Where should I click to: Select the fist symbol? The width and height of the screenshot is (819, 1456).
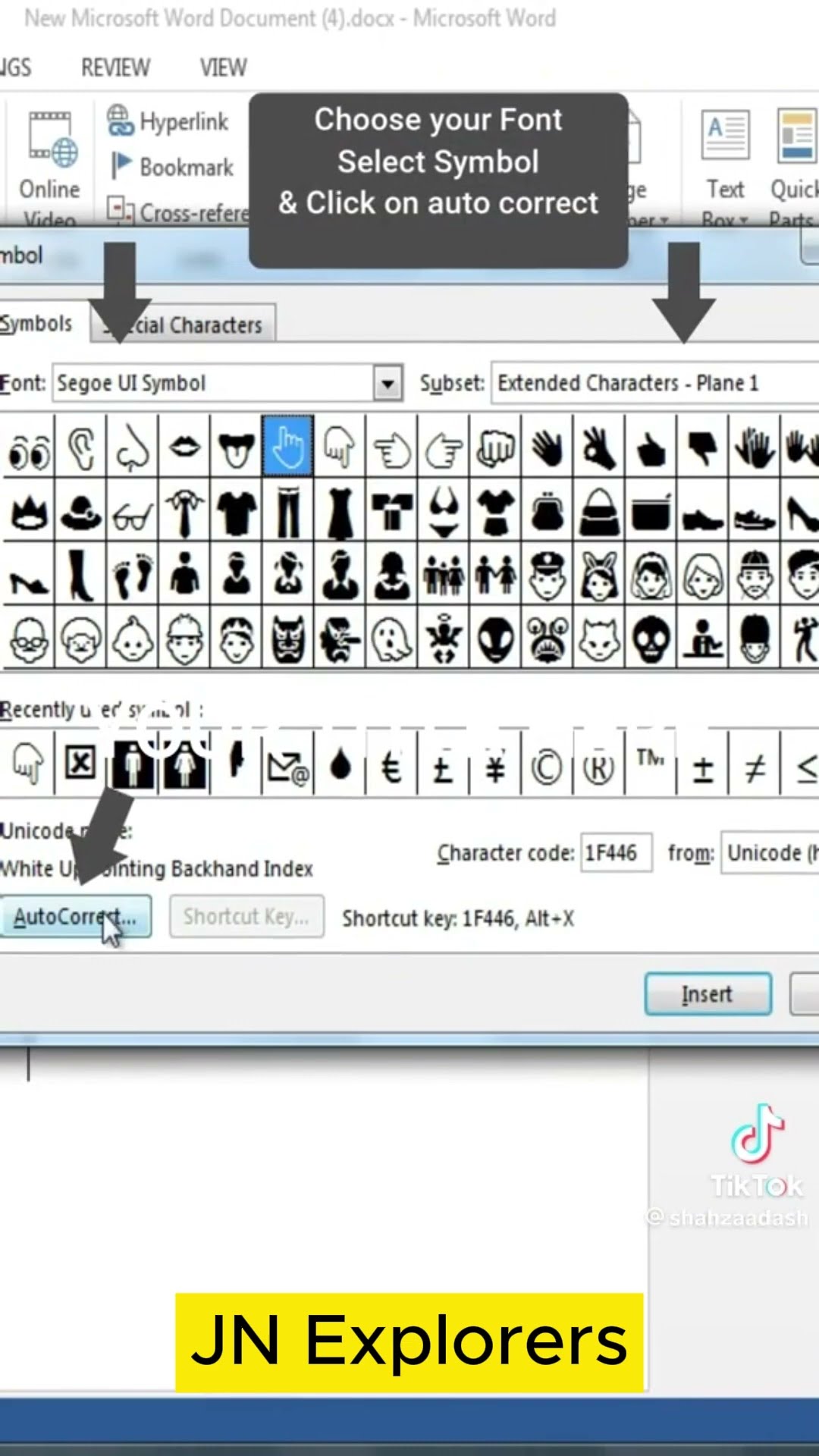point(495,446)
